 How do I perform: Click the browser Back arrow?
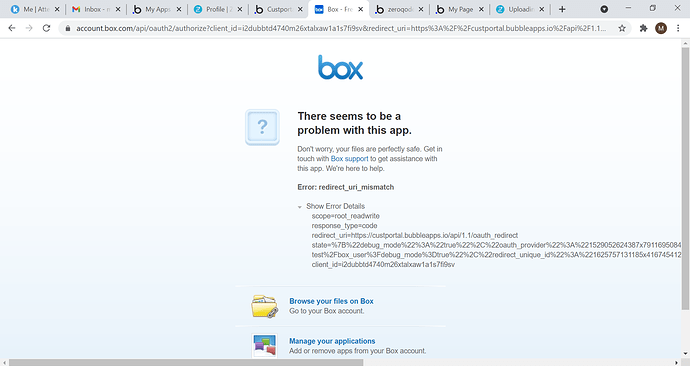pyautogui.click(x=12, y=28)
